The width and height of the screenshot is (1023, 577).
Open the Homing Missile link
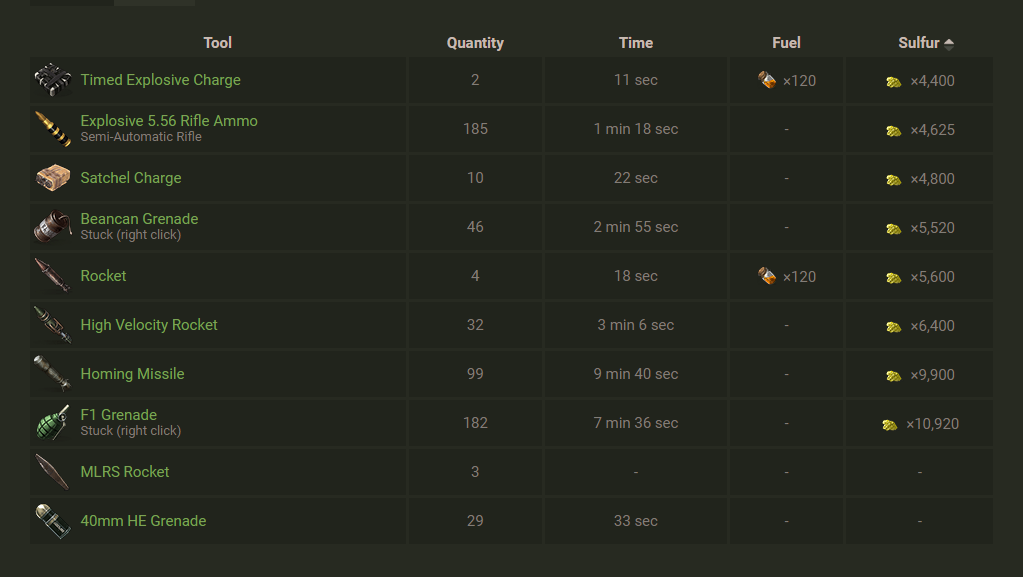[132, 374]
